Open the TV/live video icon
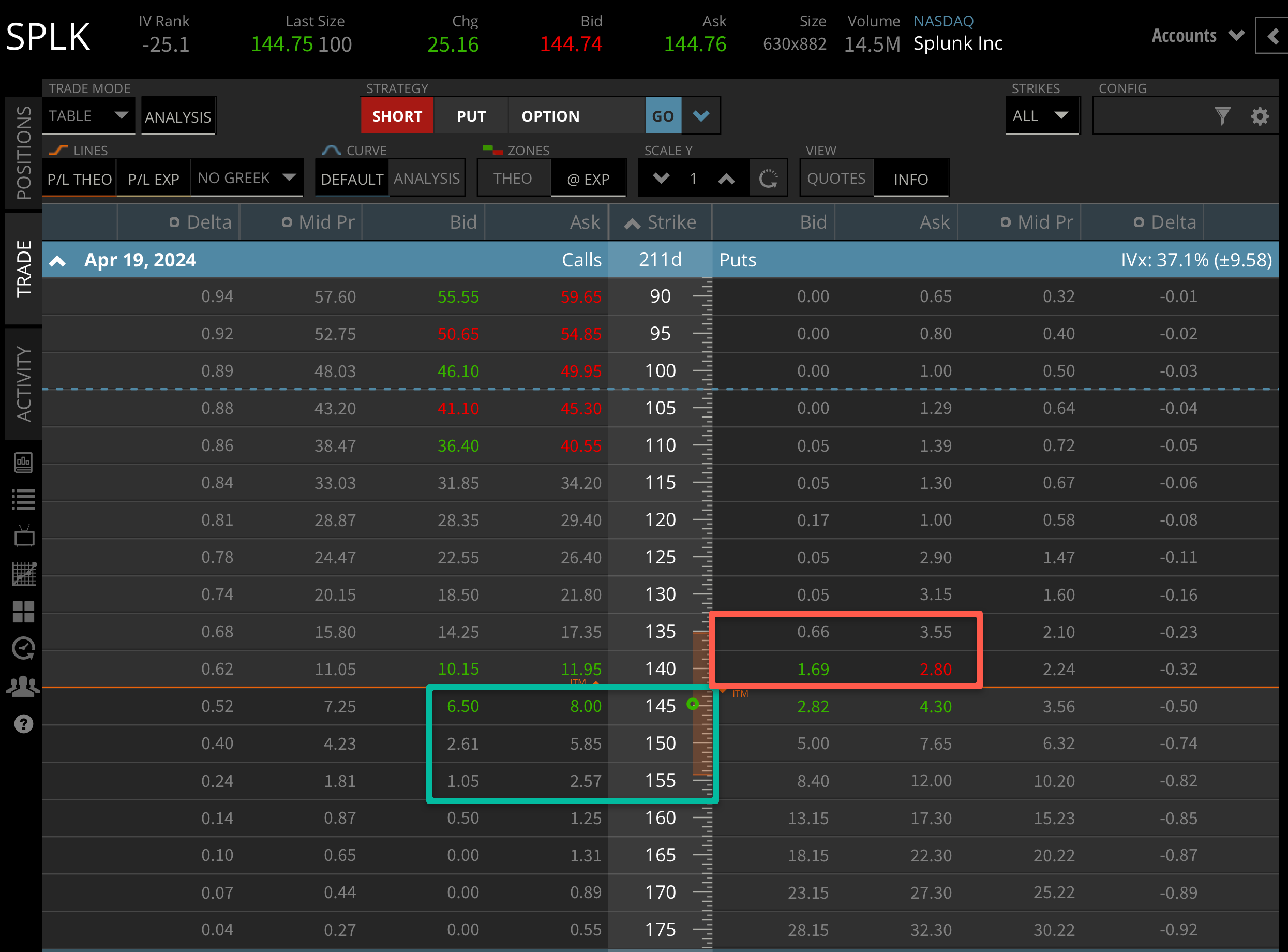The image size is (1288, 952). click(23, 537)
